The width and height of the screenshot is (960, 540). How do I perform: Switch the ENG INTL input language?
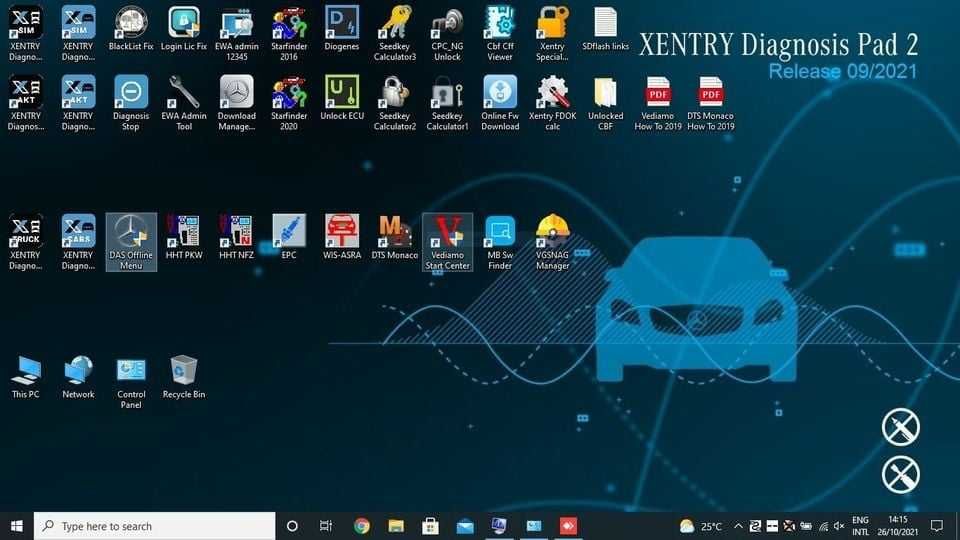pyautogui.click(x=860, y=526)
